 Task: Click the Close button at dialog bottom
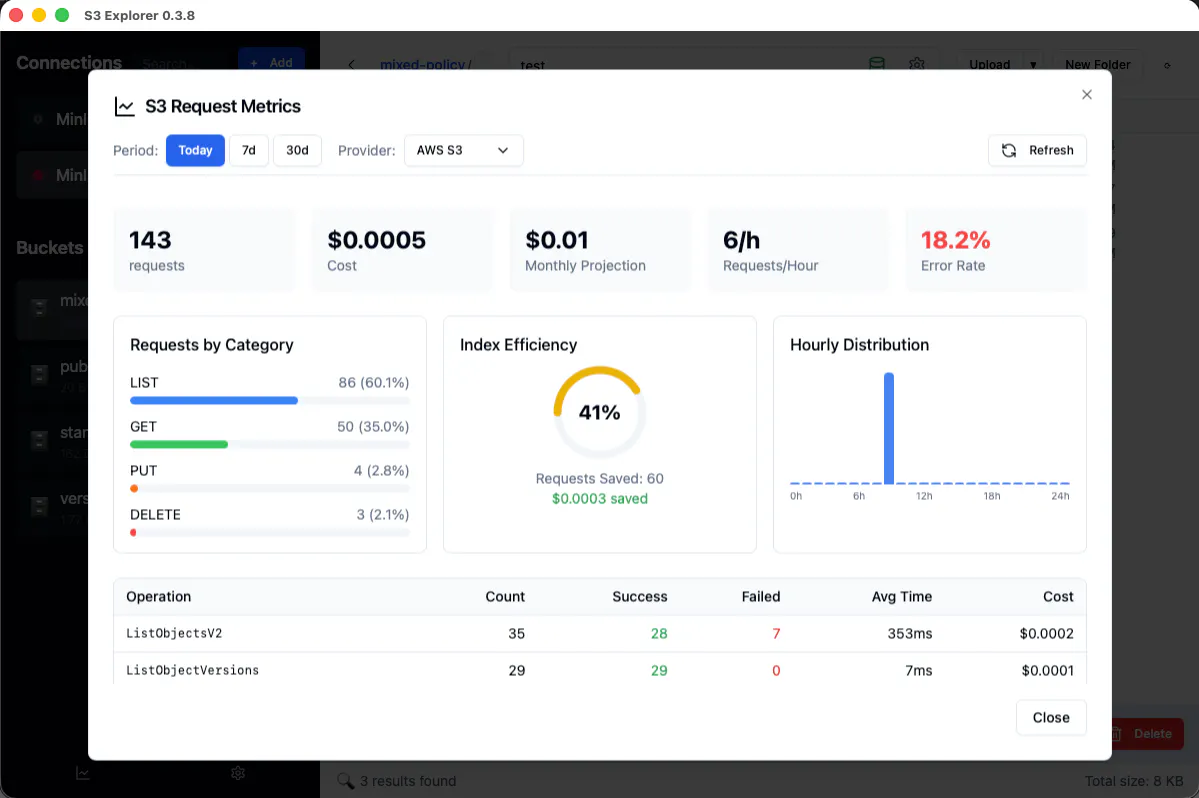[1051, 718]
